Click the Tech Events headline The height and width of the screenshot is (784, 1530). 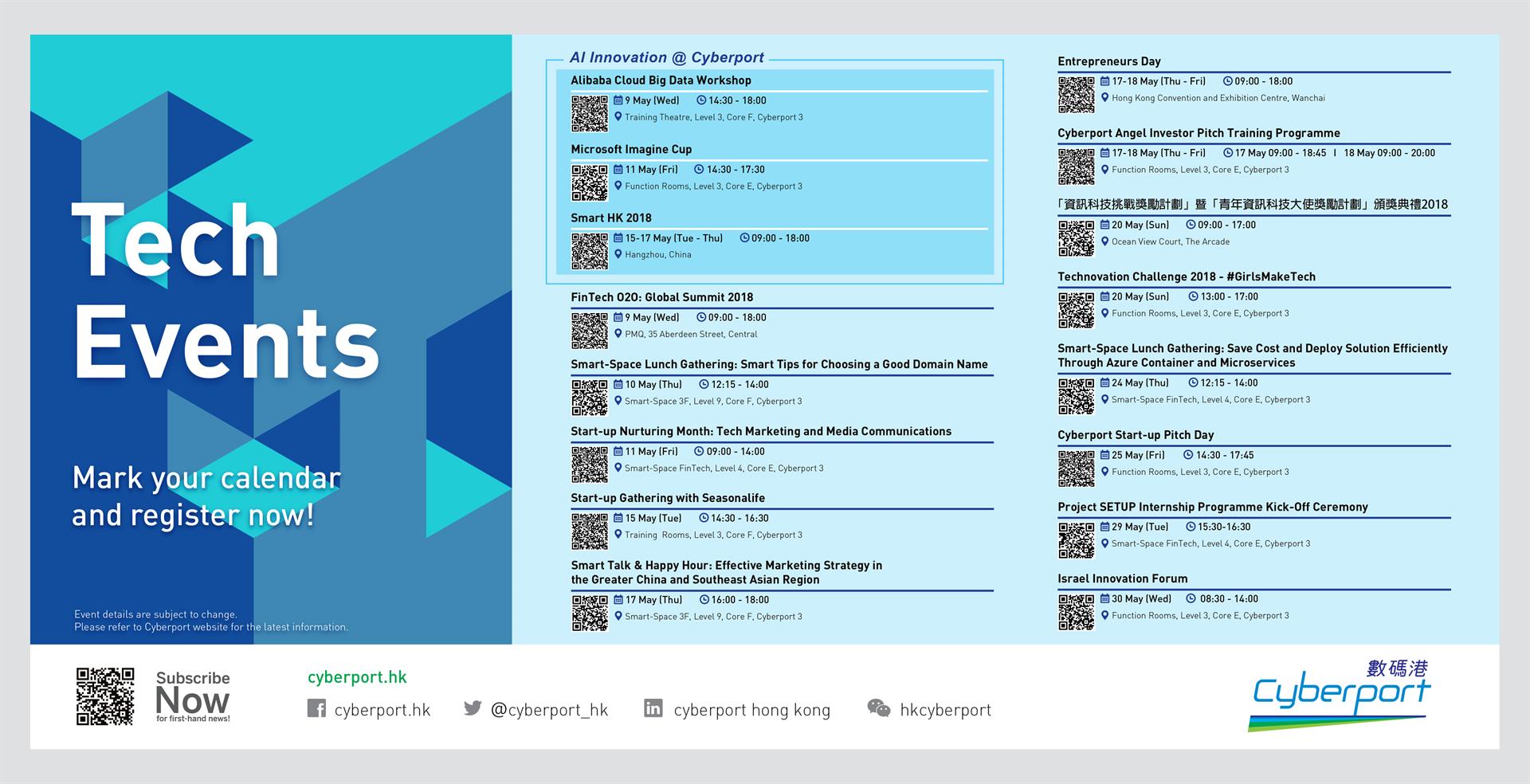(x=226, y=290)
